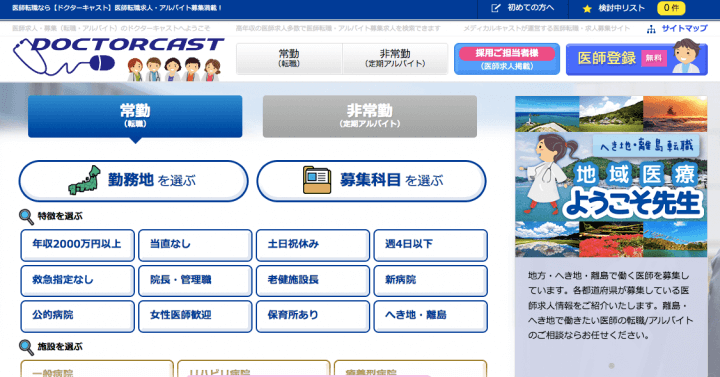Click the star icon beside 検討中リスト
Image resolution: width=720 pixels, height=377 pixels.
[587, 8]
